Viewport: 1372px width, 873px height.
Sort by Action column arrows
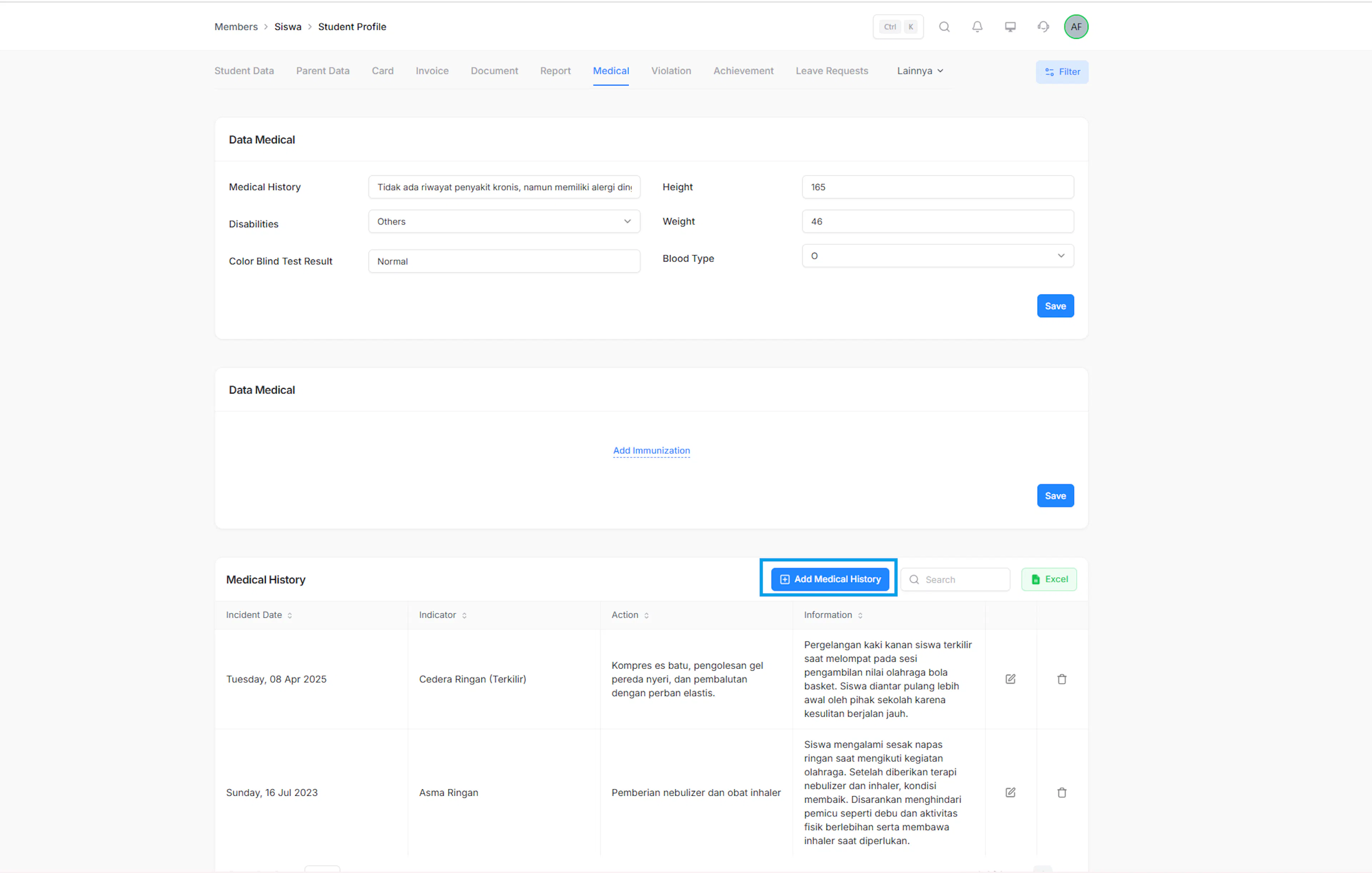point(646,615)
